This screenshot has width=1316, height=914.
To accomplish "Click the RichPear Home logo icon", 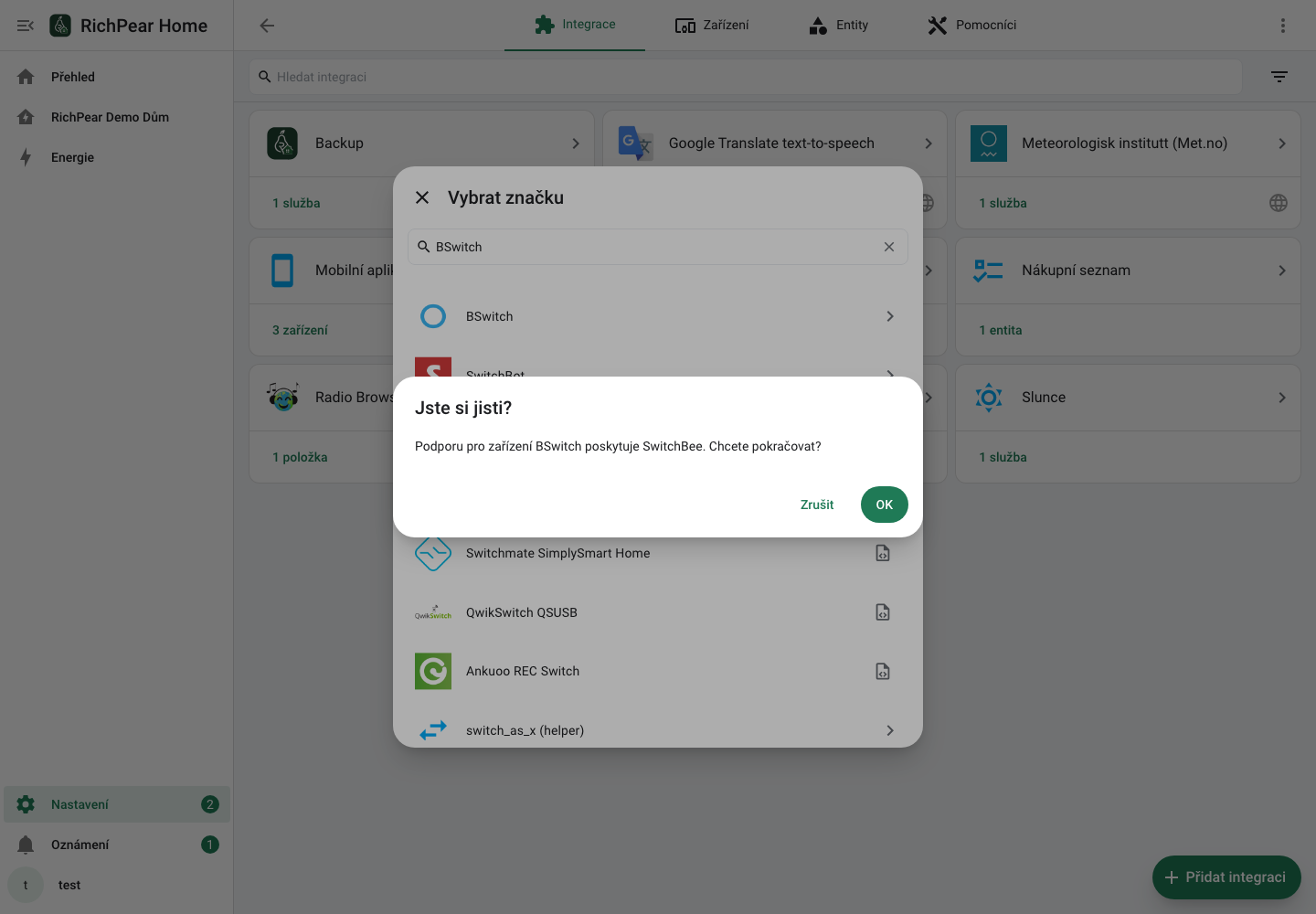I will point(60,26).
